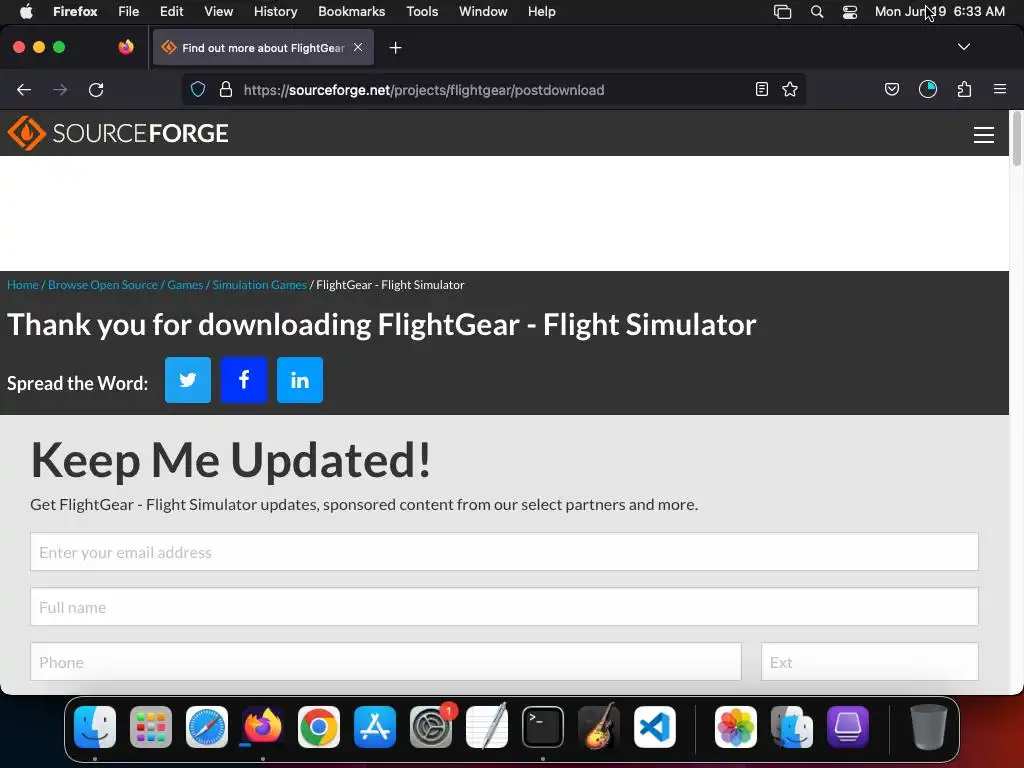Open Terminal from the Dock
This screenshot has height=768, width=1024.
coord(543,727)
